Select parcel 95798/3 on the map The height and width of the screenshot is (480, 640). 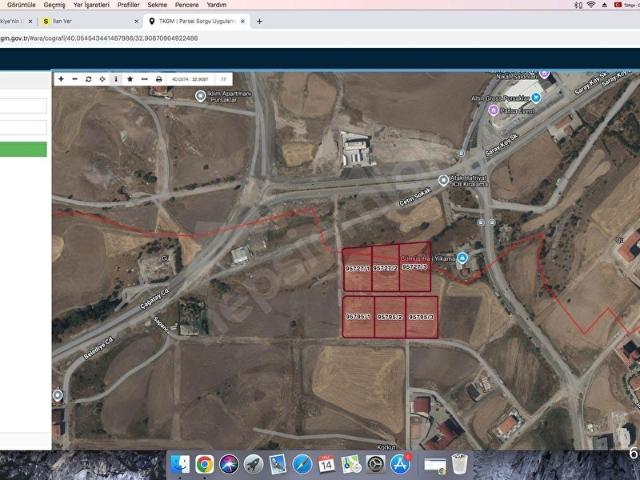(x=422, y=317)
